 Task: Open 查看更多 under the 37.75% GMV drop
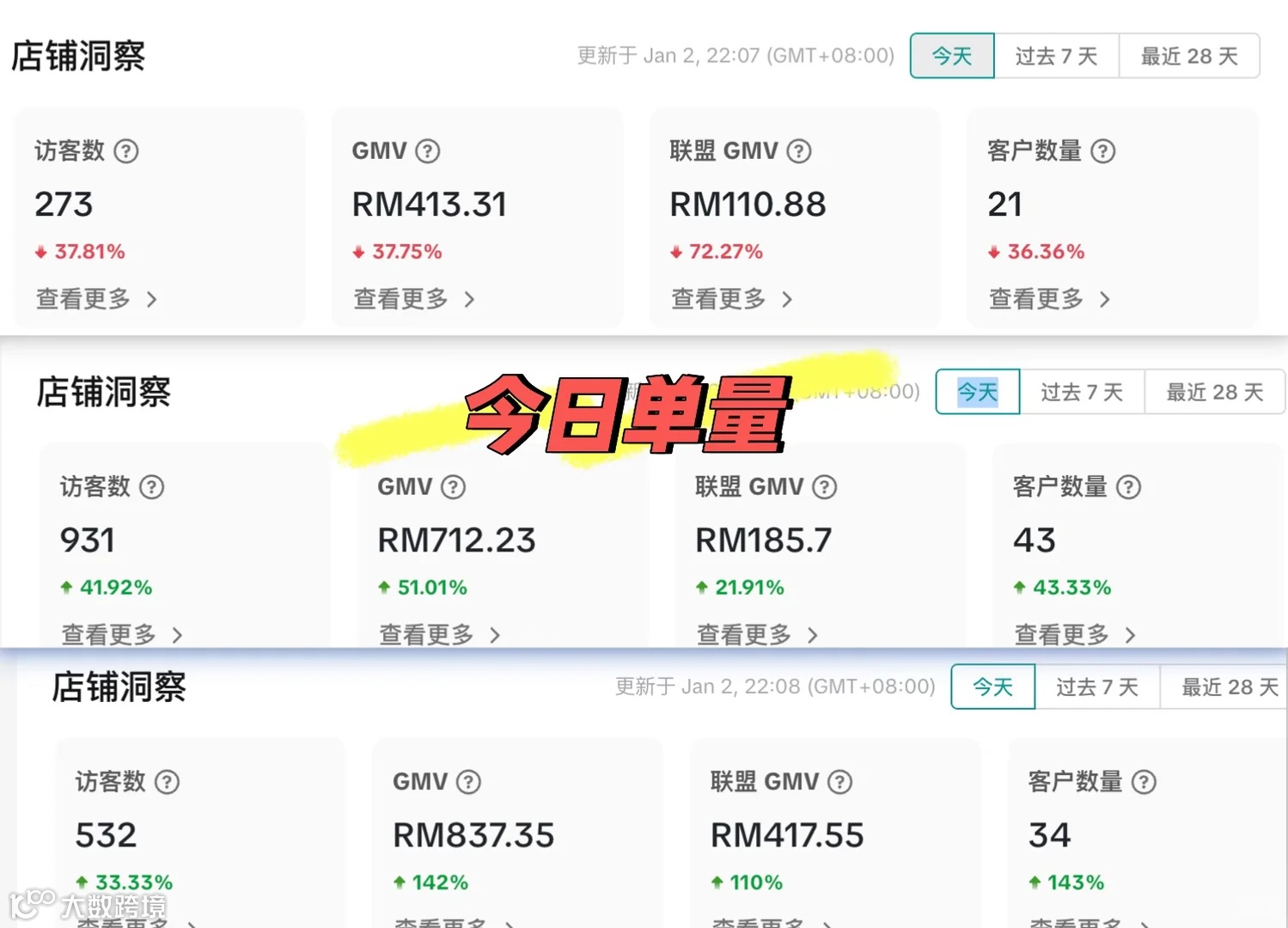(x=414, y=299)
